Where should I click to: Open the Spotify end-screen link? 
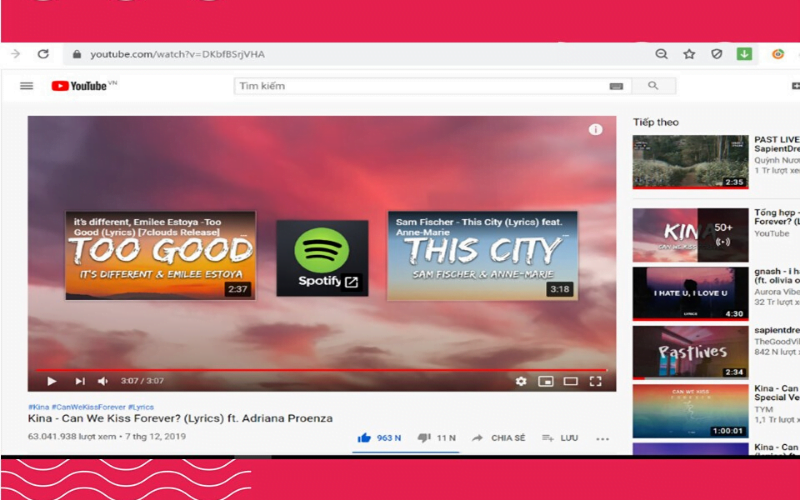pyautogui.click(x=322, y=258)
